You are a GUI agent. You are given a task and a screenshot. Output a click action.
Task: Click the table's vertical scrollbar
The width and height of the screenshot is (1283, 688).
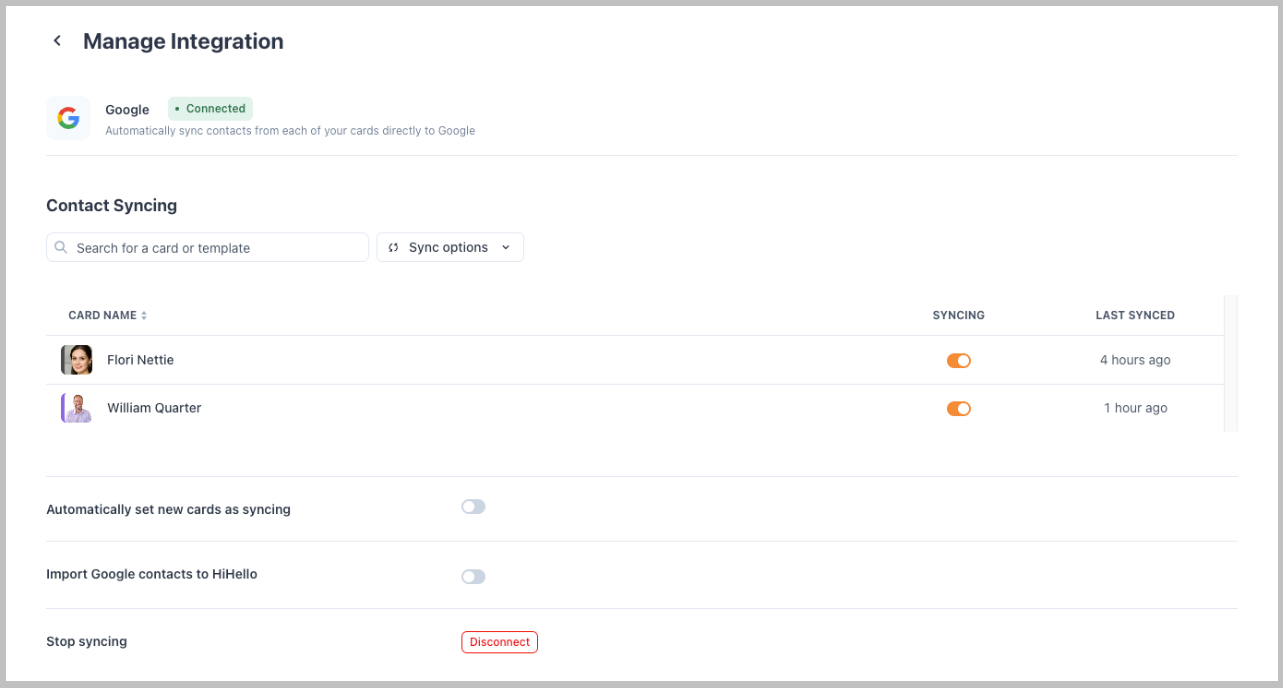pos(1231,363)
